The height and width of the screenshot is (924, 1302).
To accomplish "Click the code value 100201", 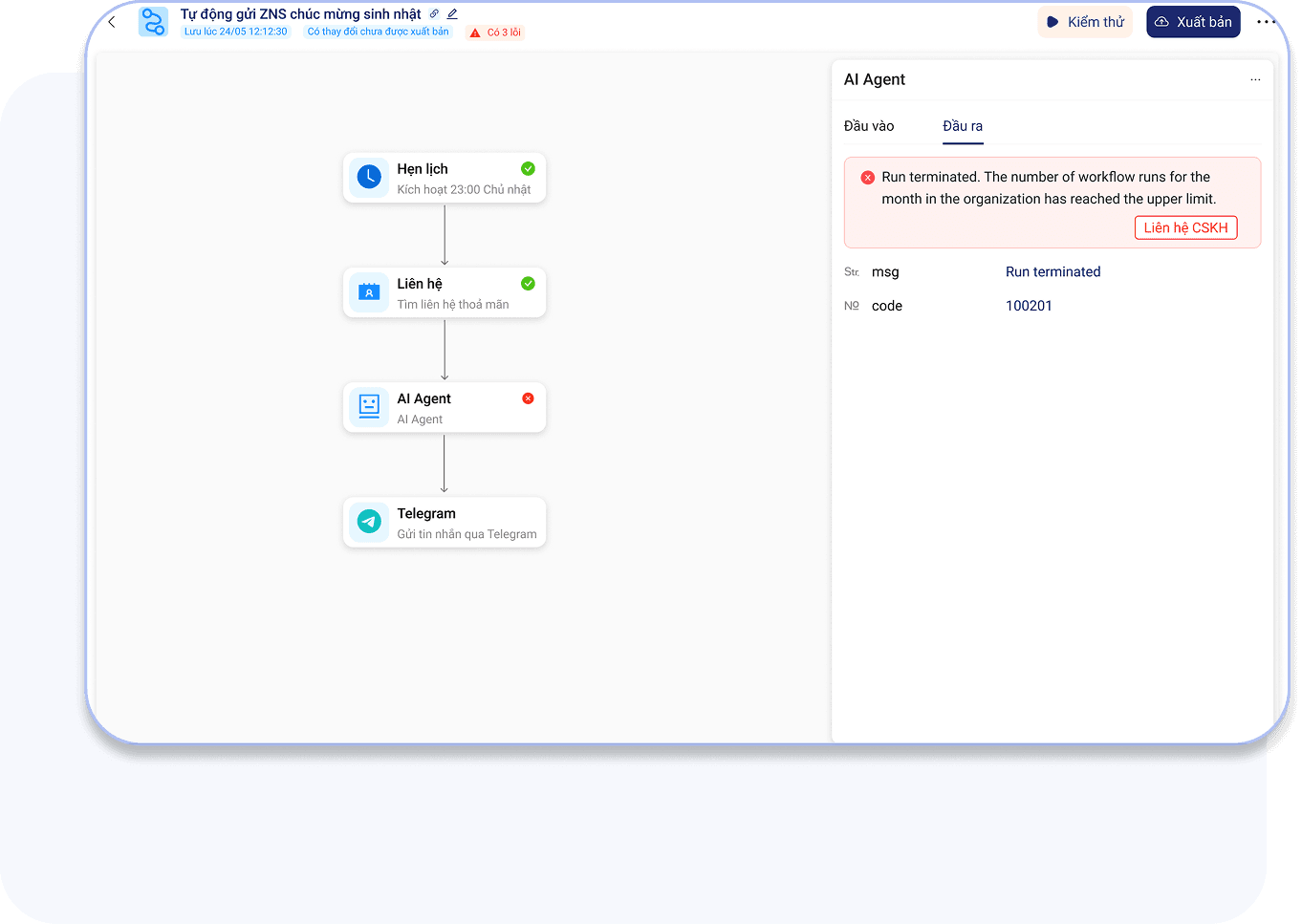I will tap(1029, 306).
